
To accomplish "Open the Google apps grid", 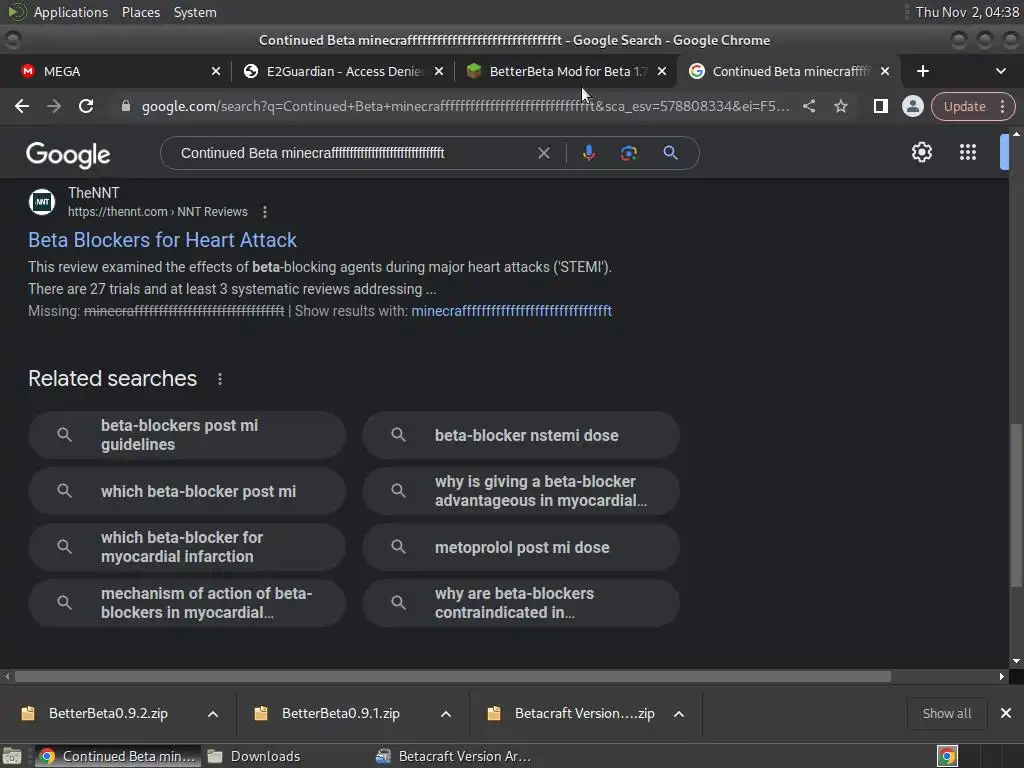I will point(968,152).
